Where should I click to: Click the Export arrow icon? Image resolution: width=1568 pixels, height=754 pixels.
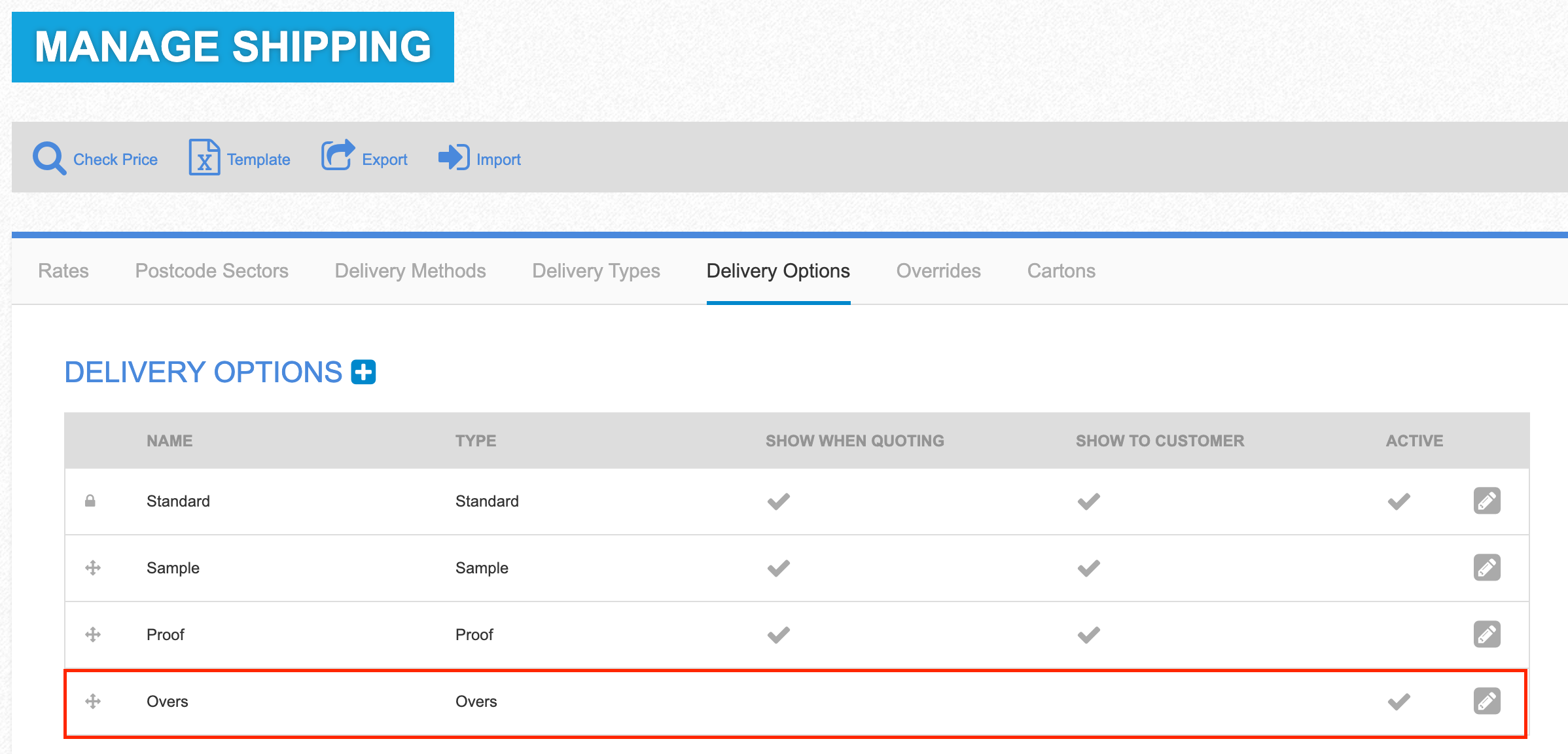click(338, 156)
